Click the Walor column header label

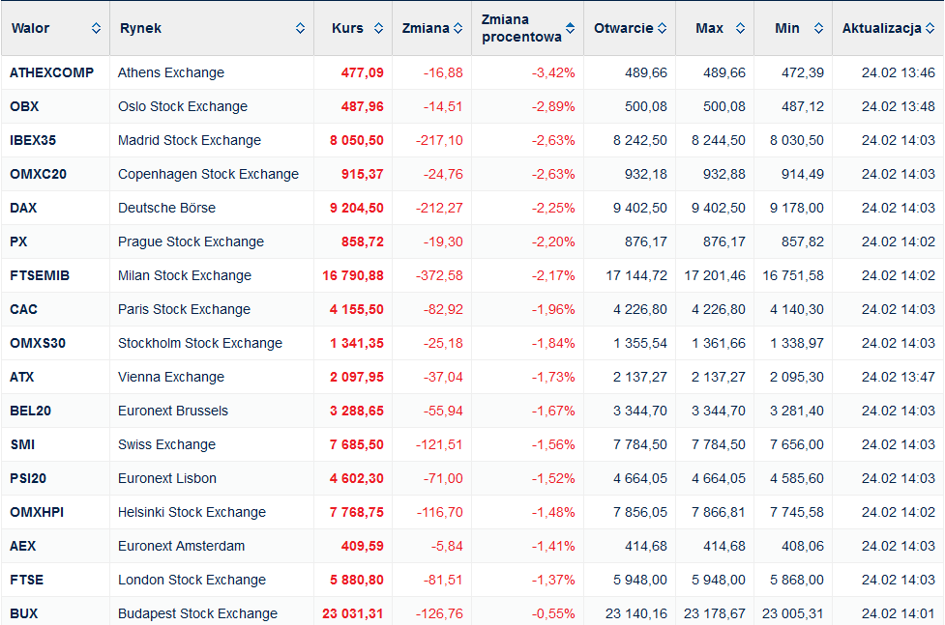30,28
